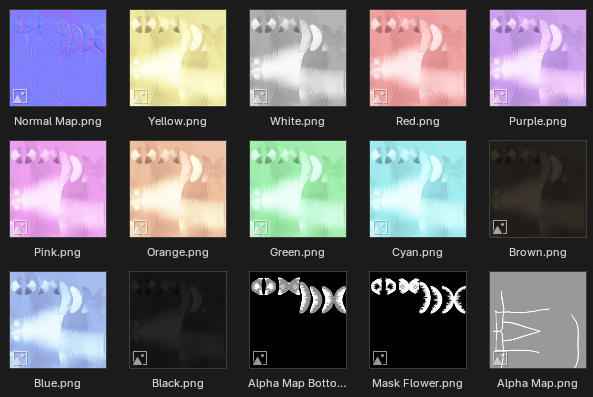
Task: Click the image-type icon on Brown.png
Action: (500, 227)
